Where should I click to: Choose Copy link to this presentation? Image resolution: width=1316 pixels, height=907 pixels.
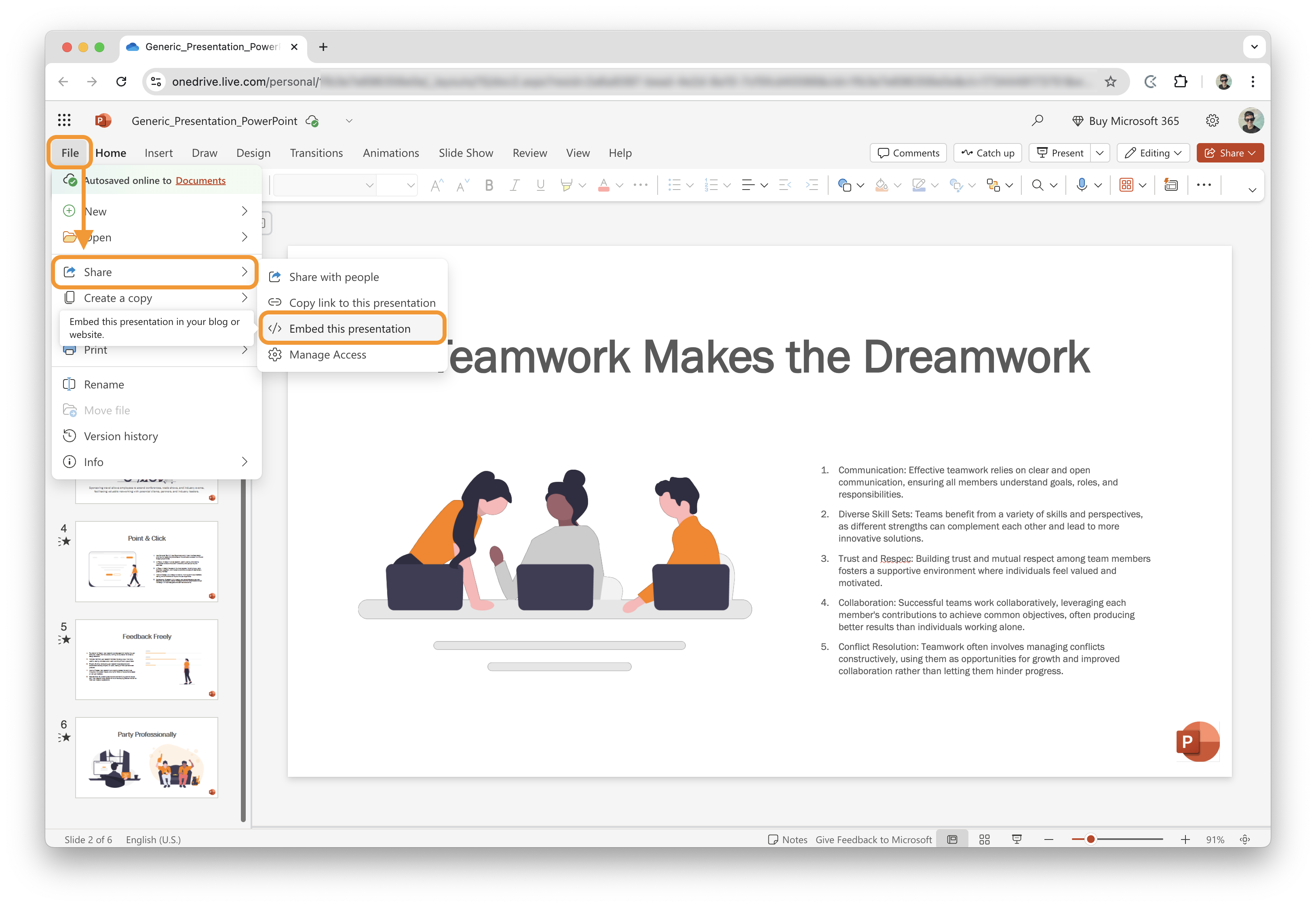click(352, 303)
